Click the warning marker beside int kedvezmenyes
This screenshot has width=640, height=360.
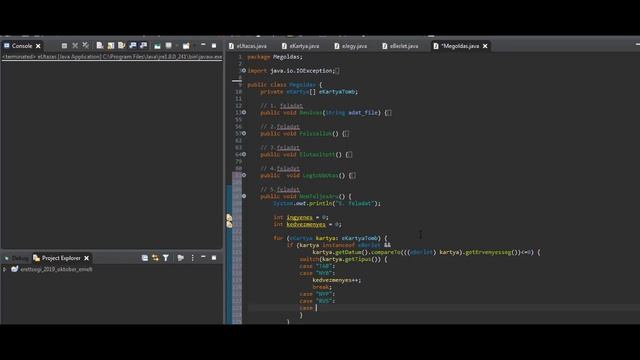[229, 224]
